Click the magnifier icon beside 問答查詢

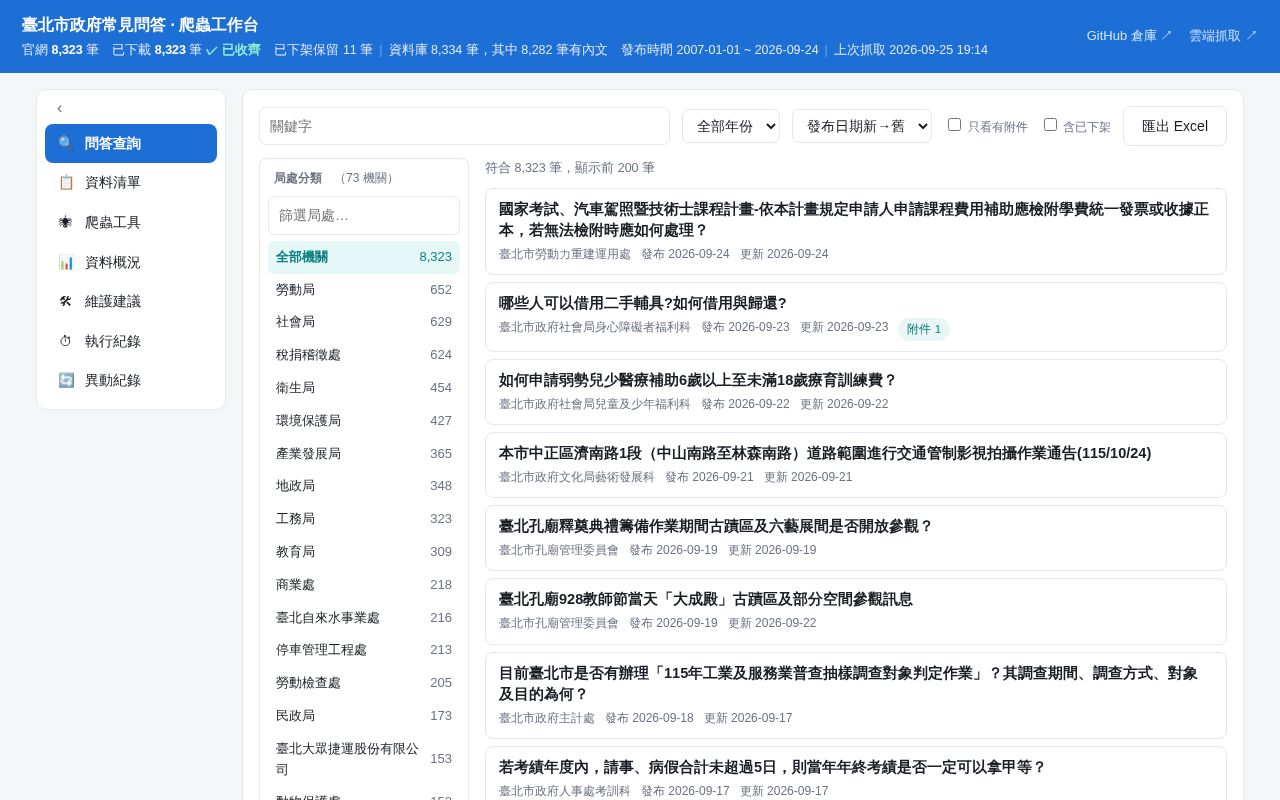66,143
